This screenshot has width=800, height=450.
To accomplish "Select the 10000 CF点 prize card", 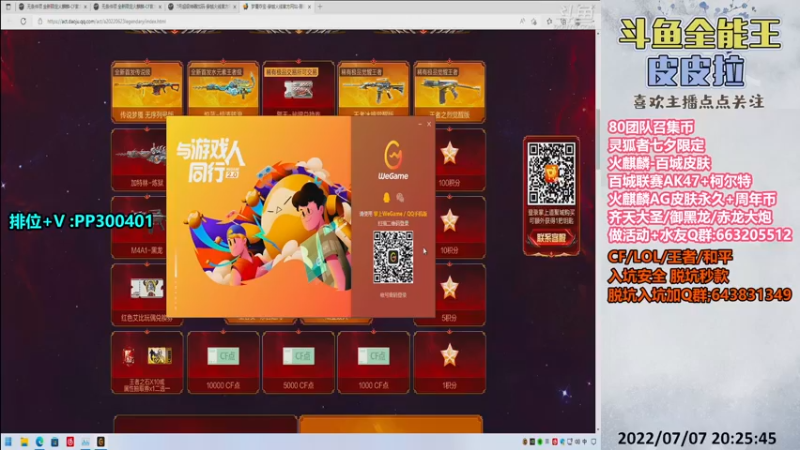I will [x=223, y=362].
